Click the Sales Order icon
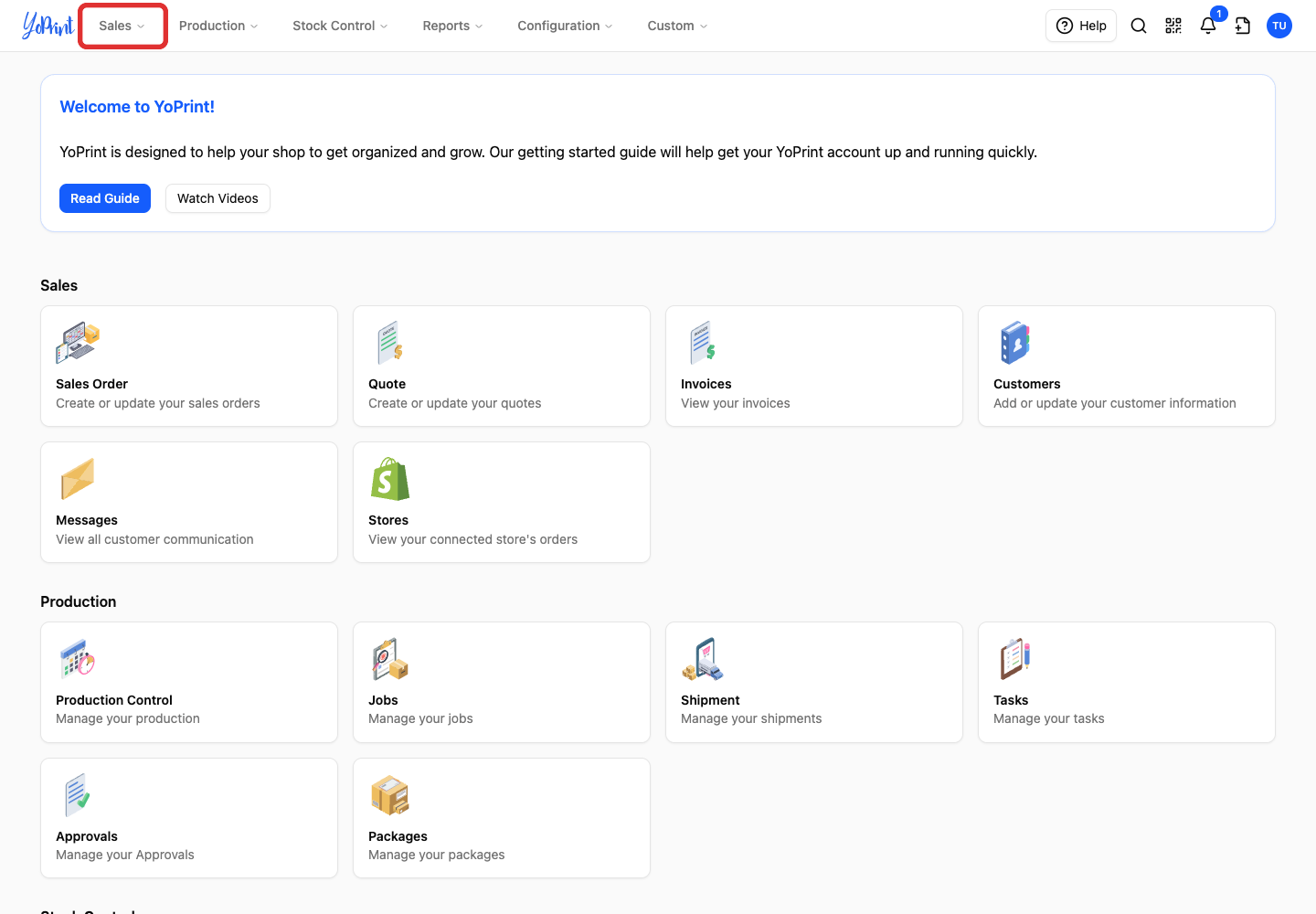The height and width of the screenshot is (914, 1316). [78, 343]
